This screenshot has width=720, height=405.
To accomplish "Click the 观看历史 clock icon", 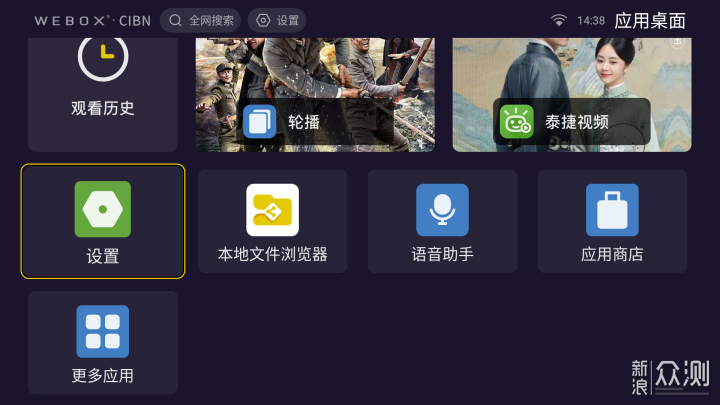I will [103, 57].
